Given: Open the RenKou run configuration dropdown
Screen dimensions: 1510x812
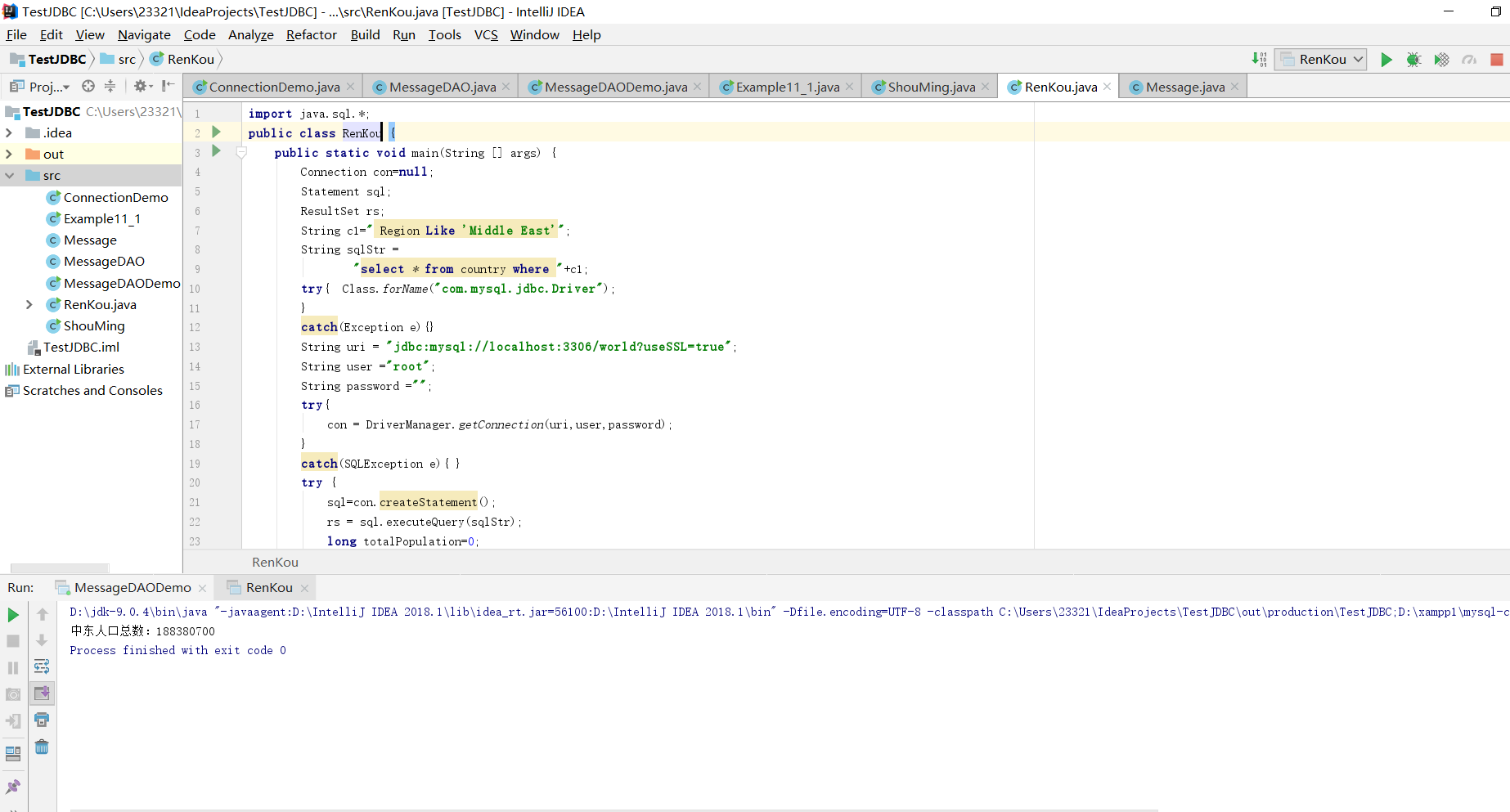Looking at the screenshot, I should coord(1320,59).
